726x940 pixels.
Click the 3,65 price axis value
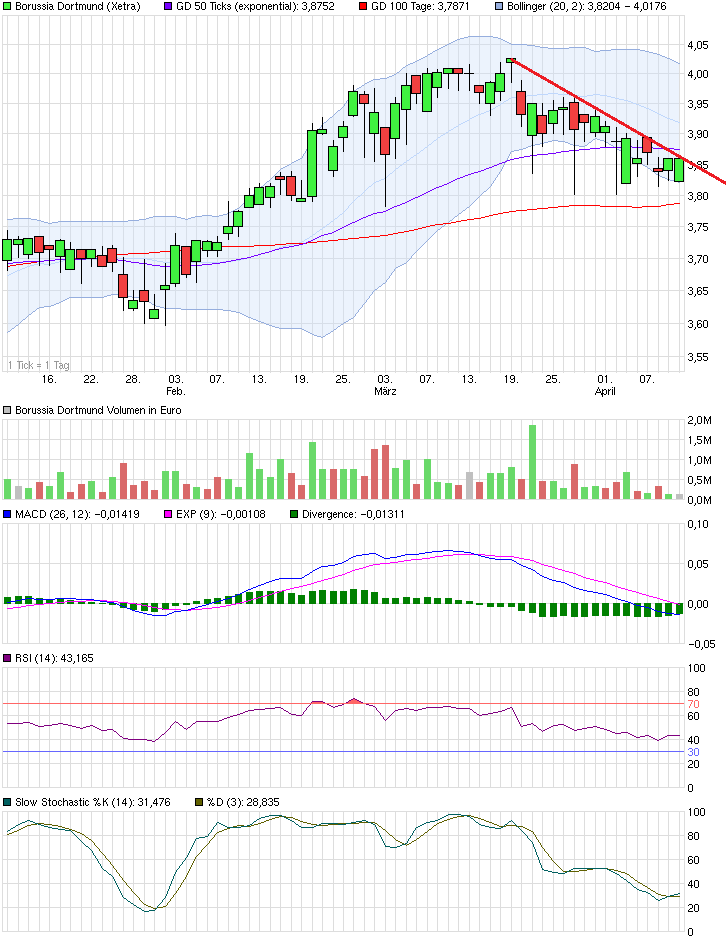click(x=698, y=291)
